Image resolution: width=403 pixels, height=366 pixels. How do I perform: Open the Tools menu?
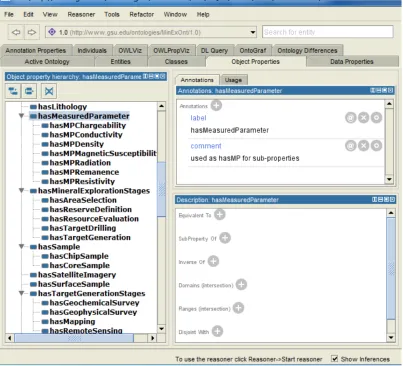click(x=112, y=14)
